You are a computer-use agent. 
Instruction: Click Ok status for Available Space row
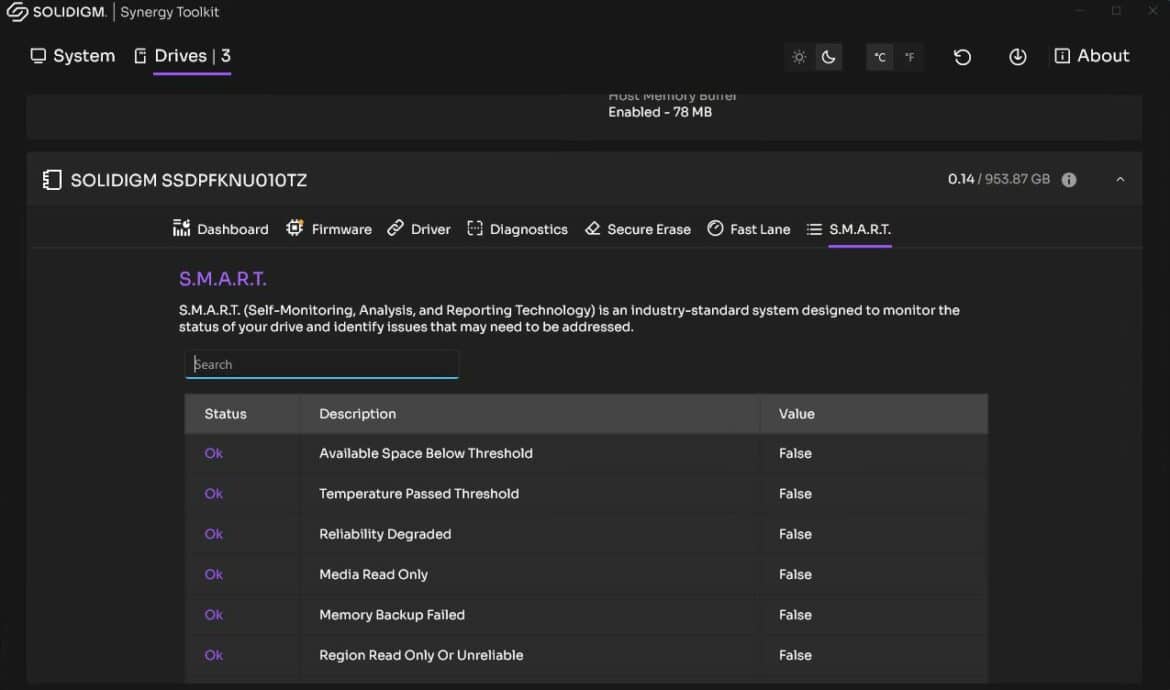(x=213, y=454)
